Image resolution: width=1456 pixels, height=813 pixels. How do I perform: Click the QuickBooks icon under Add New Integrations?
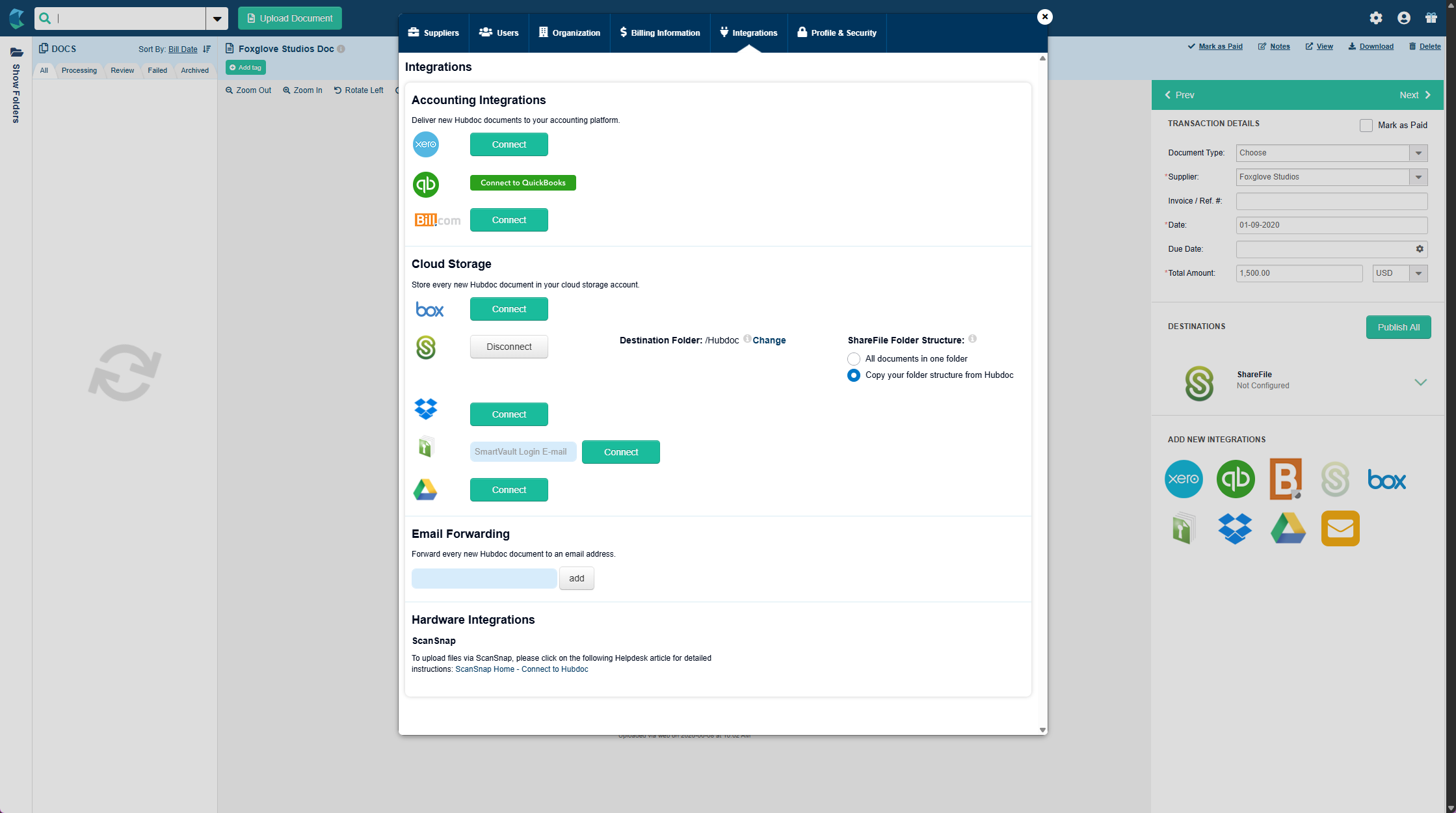tap(1236, 479)
